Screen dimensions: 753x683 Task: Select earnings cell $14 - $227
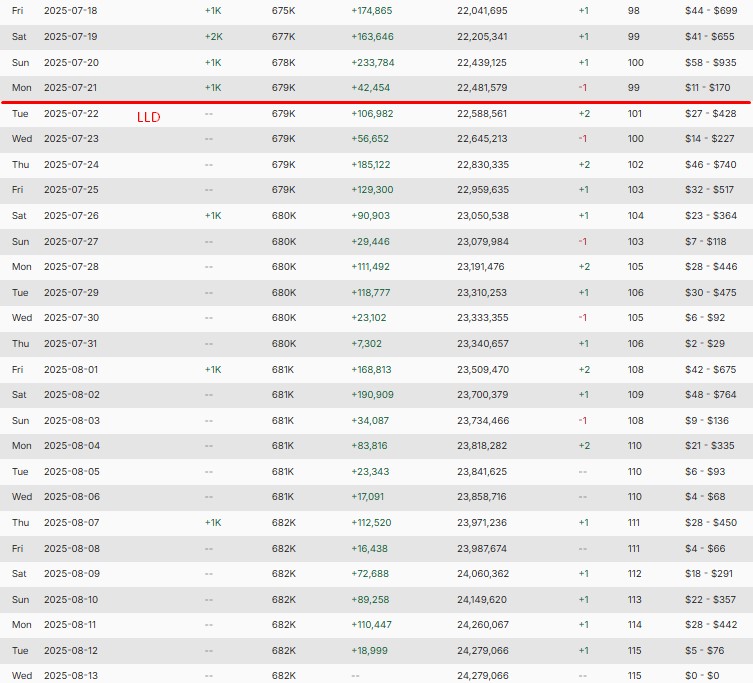coord(709,138)
